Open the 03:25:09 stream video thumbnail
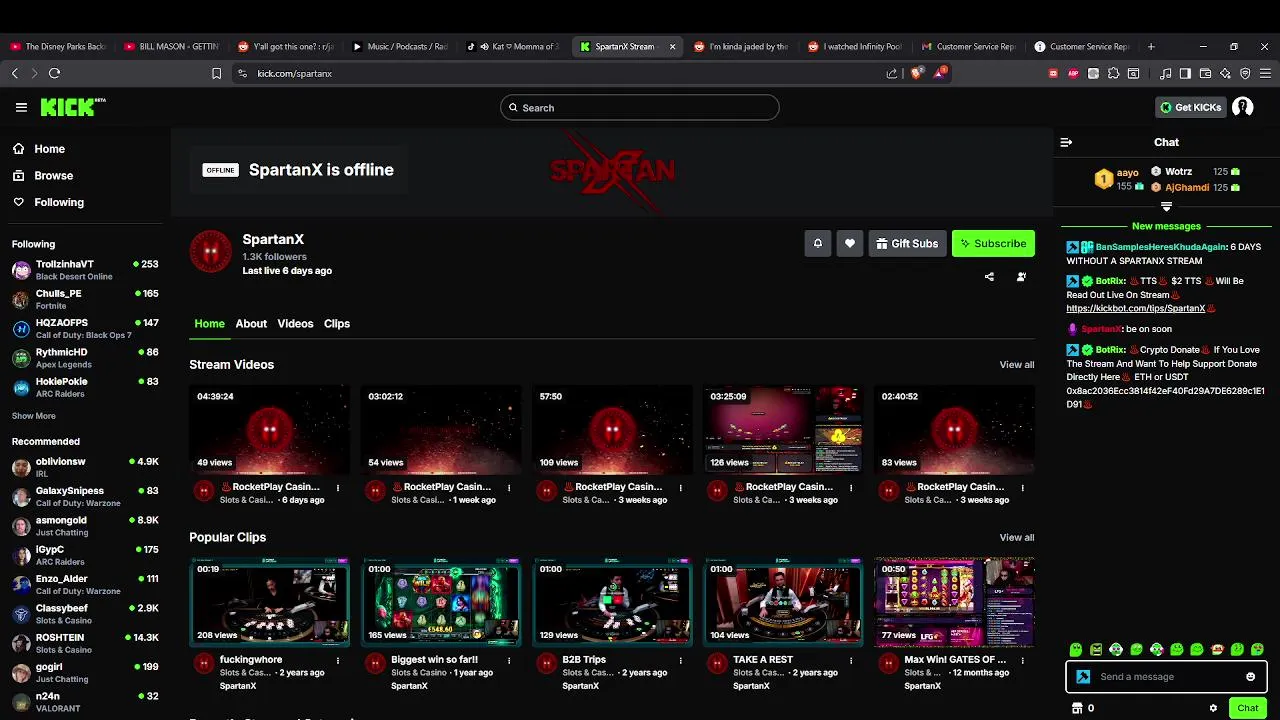 pyautogui.click(x=783, y=430)
